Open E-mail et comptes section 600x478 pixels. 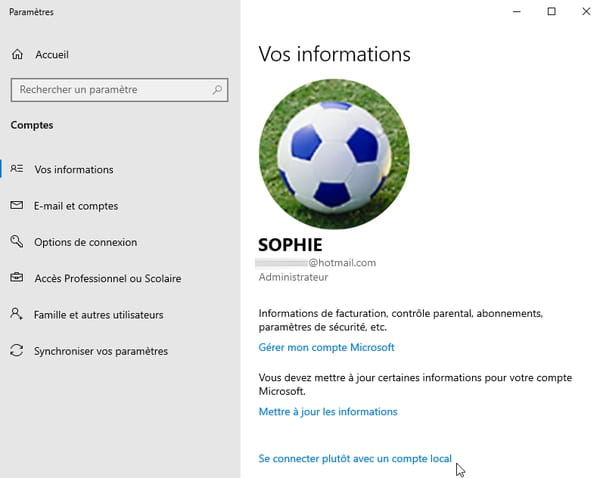pyautogui.click(x=76, y=206)
